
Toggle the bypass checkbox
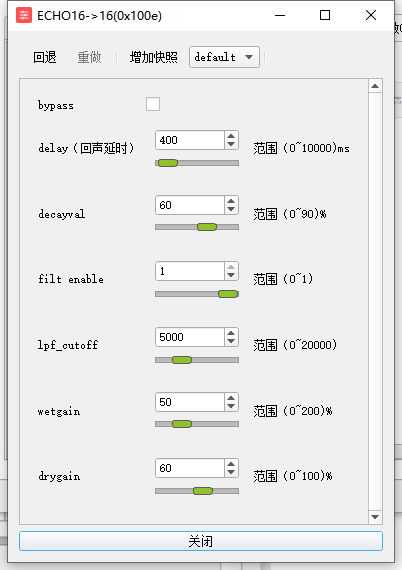[x=153, y=104]
